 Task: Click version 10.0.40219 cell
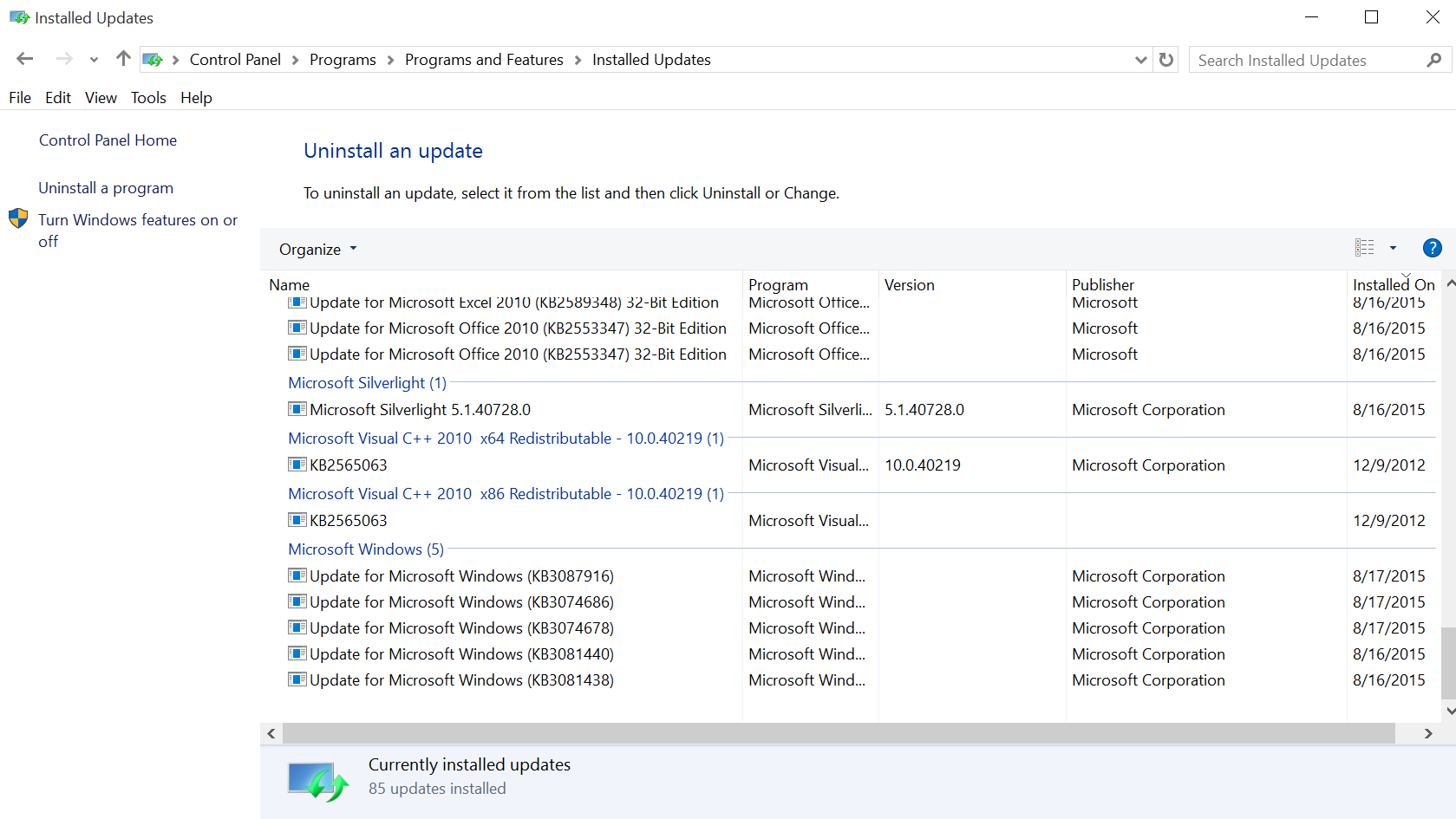(x=923, y=465)
